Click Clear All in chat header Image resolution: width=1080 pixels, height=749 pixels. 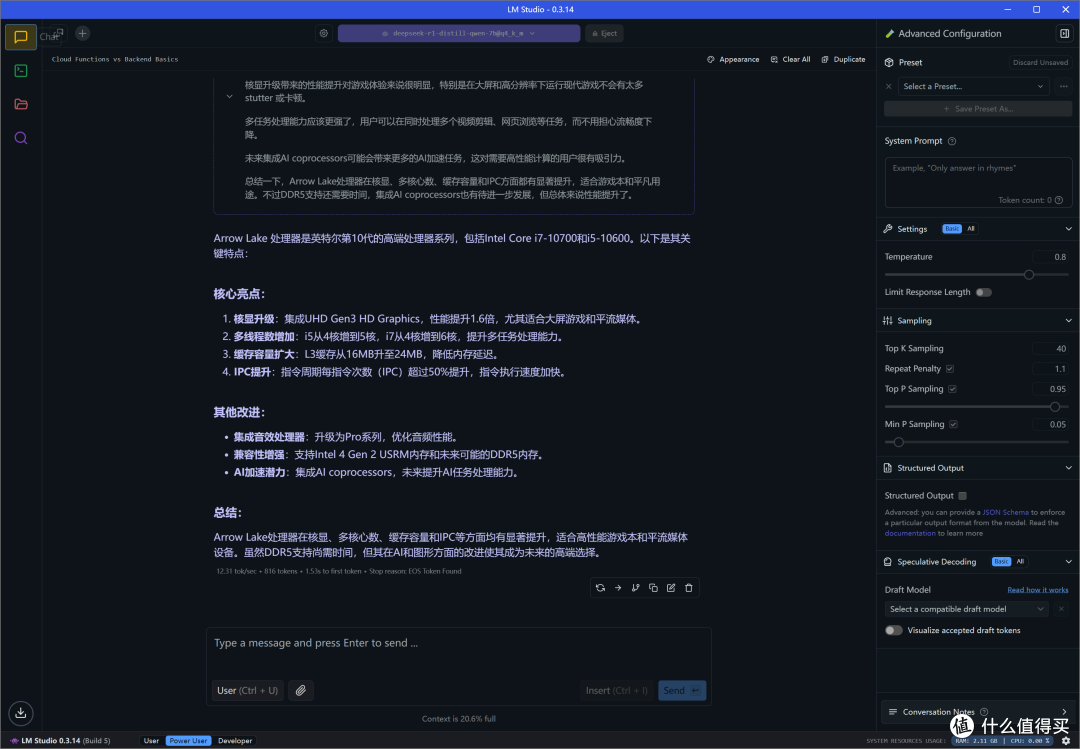(x=790, y=59)
